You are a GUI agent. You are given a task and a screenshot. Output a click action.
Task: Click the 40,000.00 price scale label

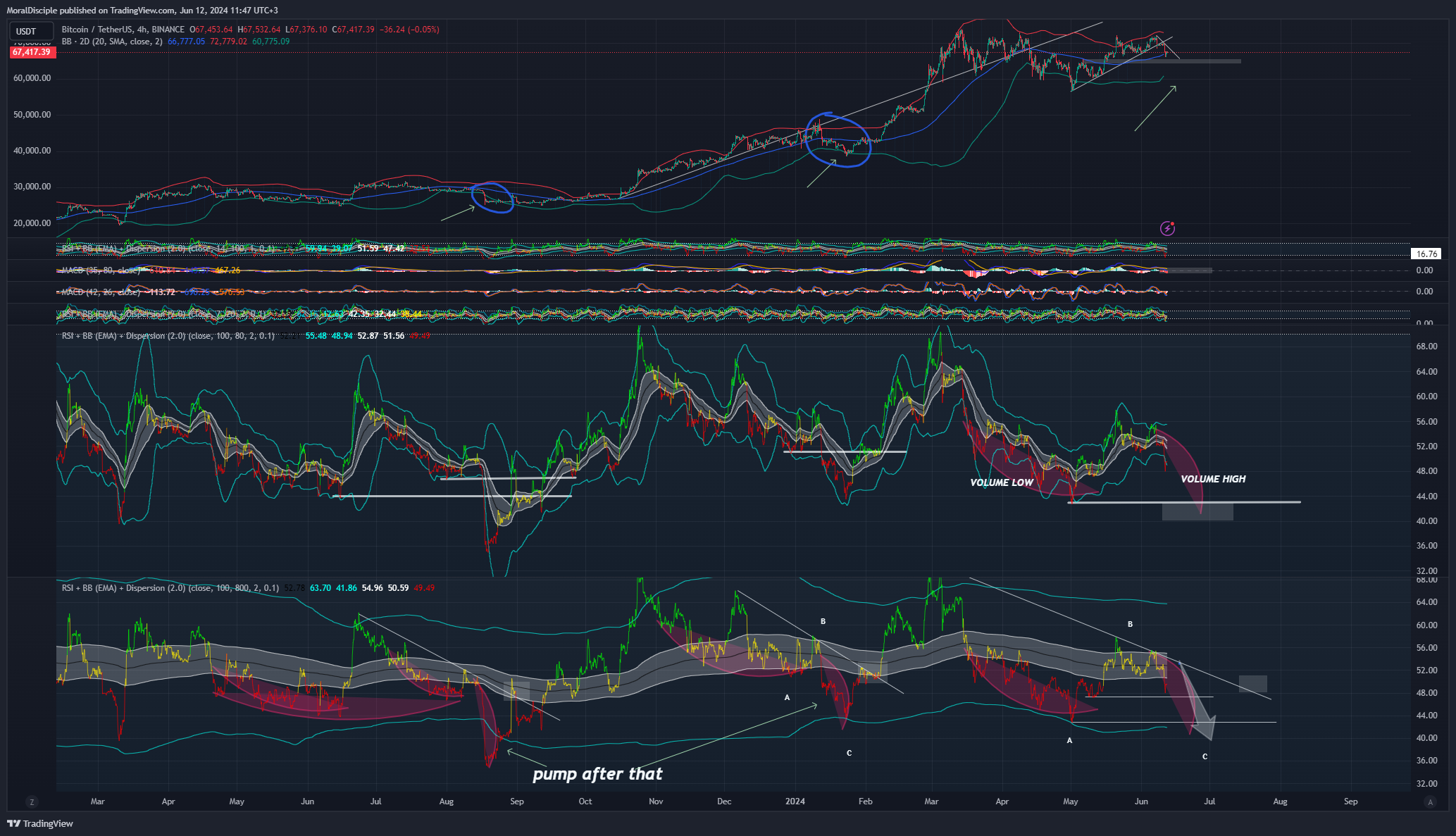(x=32, y=151)
